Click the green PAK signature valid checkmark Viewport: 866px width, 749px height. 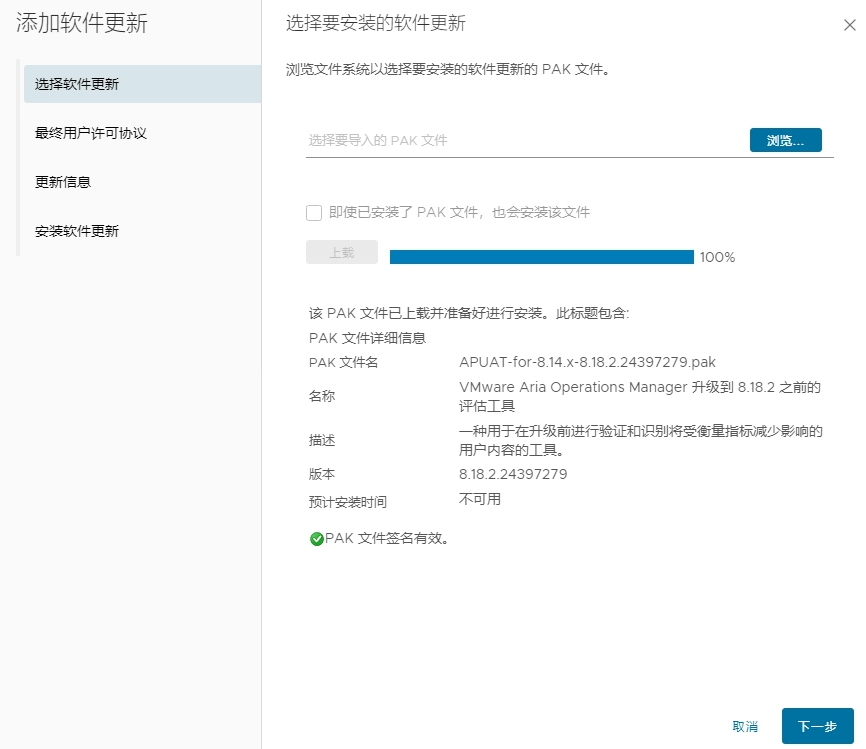click(317, 539)
